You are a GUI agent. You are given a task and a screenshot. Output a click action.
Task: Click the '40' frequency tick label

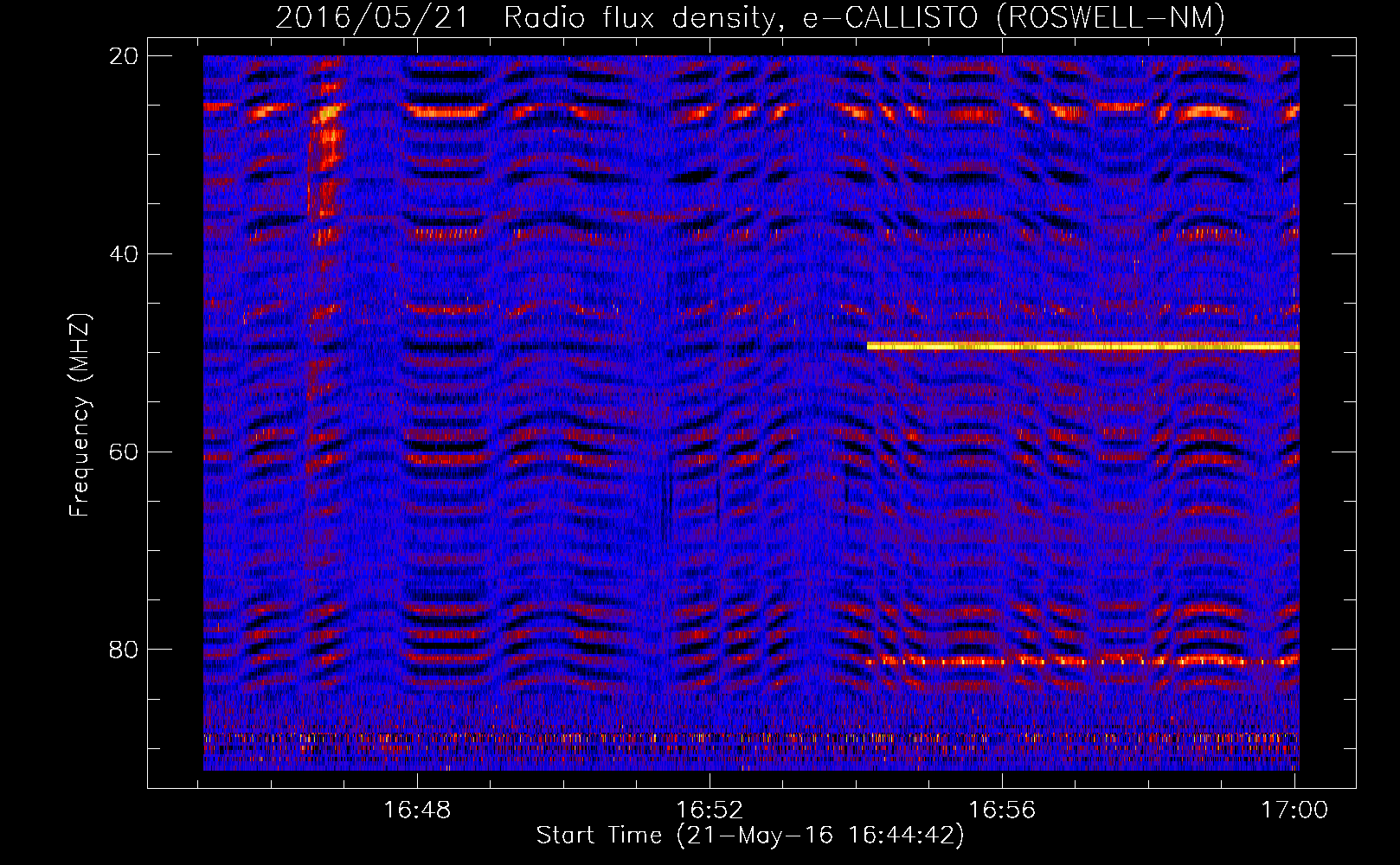124,254
